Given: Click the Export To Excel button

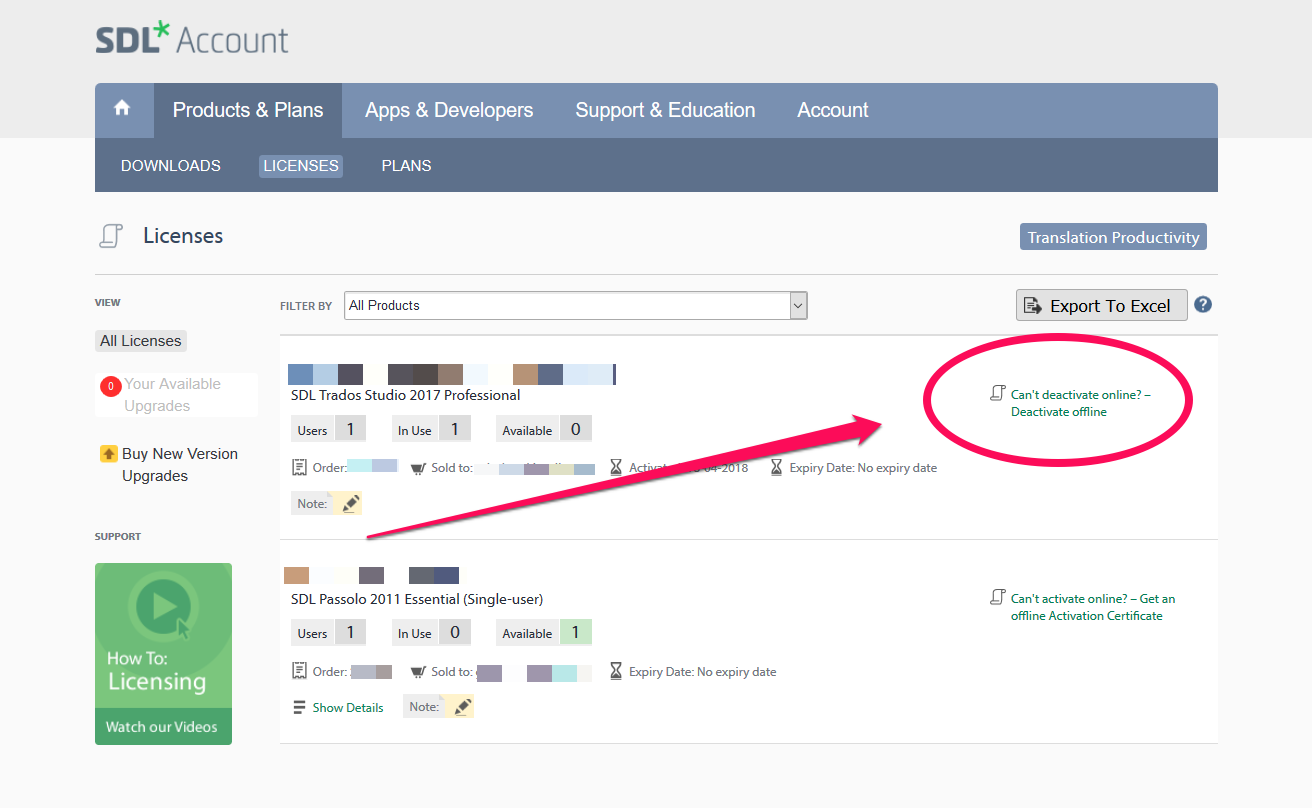Looking at the screenshot, I should pyautogui.click(x=1102, y=305).
